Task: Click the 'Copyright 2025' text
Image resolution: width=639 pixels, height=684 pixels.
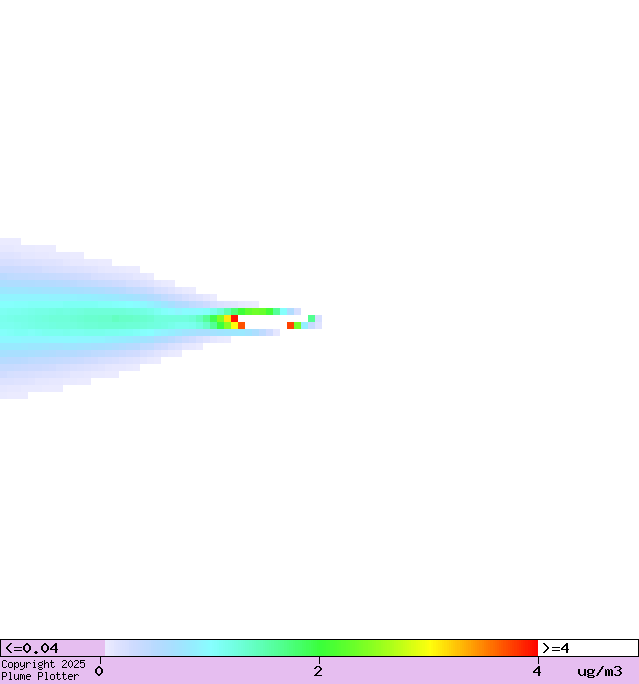Action: pos(43,664)
